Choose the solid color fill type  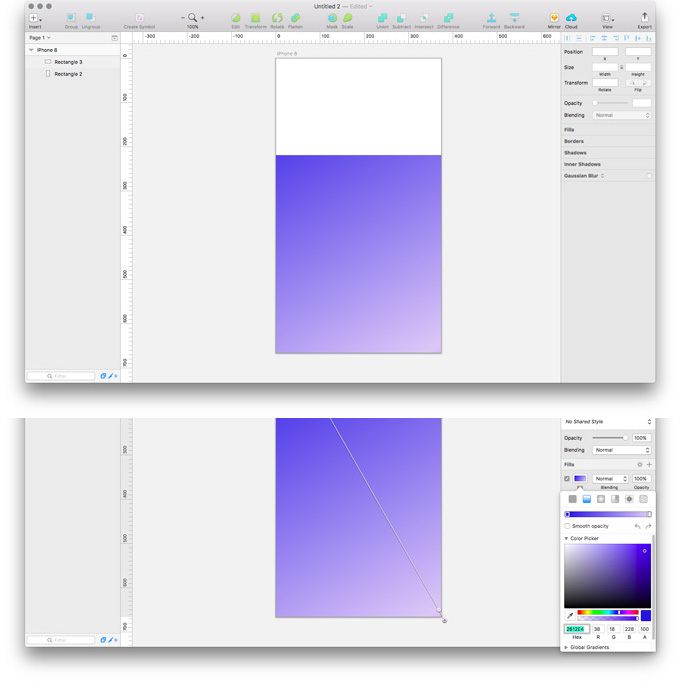point(573,499)
